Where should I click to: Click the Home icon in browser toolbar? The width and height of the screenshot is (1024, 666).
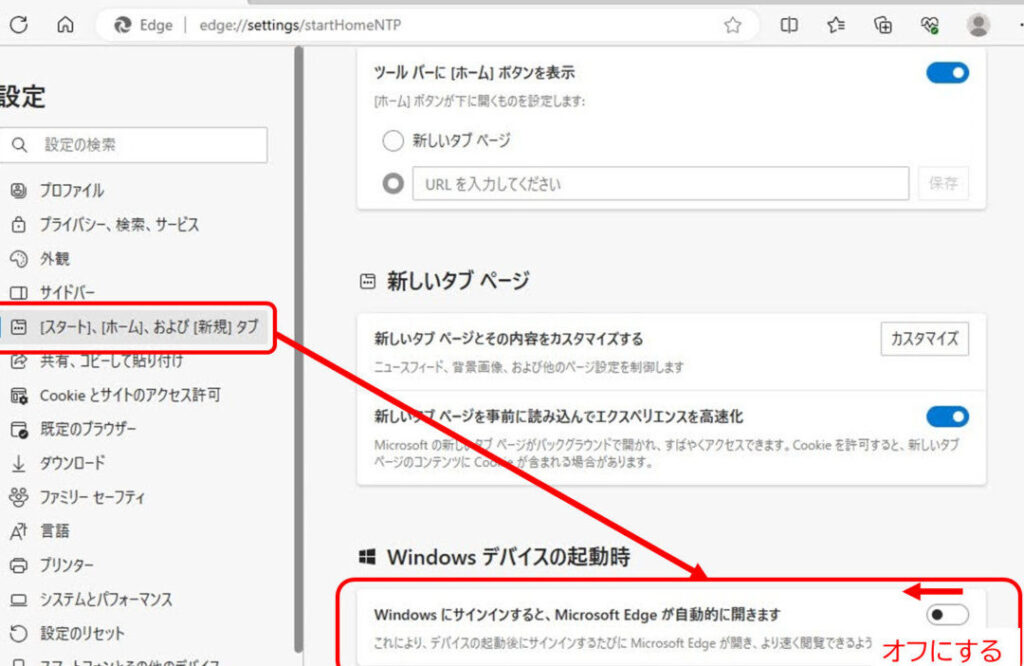[66, 26]
